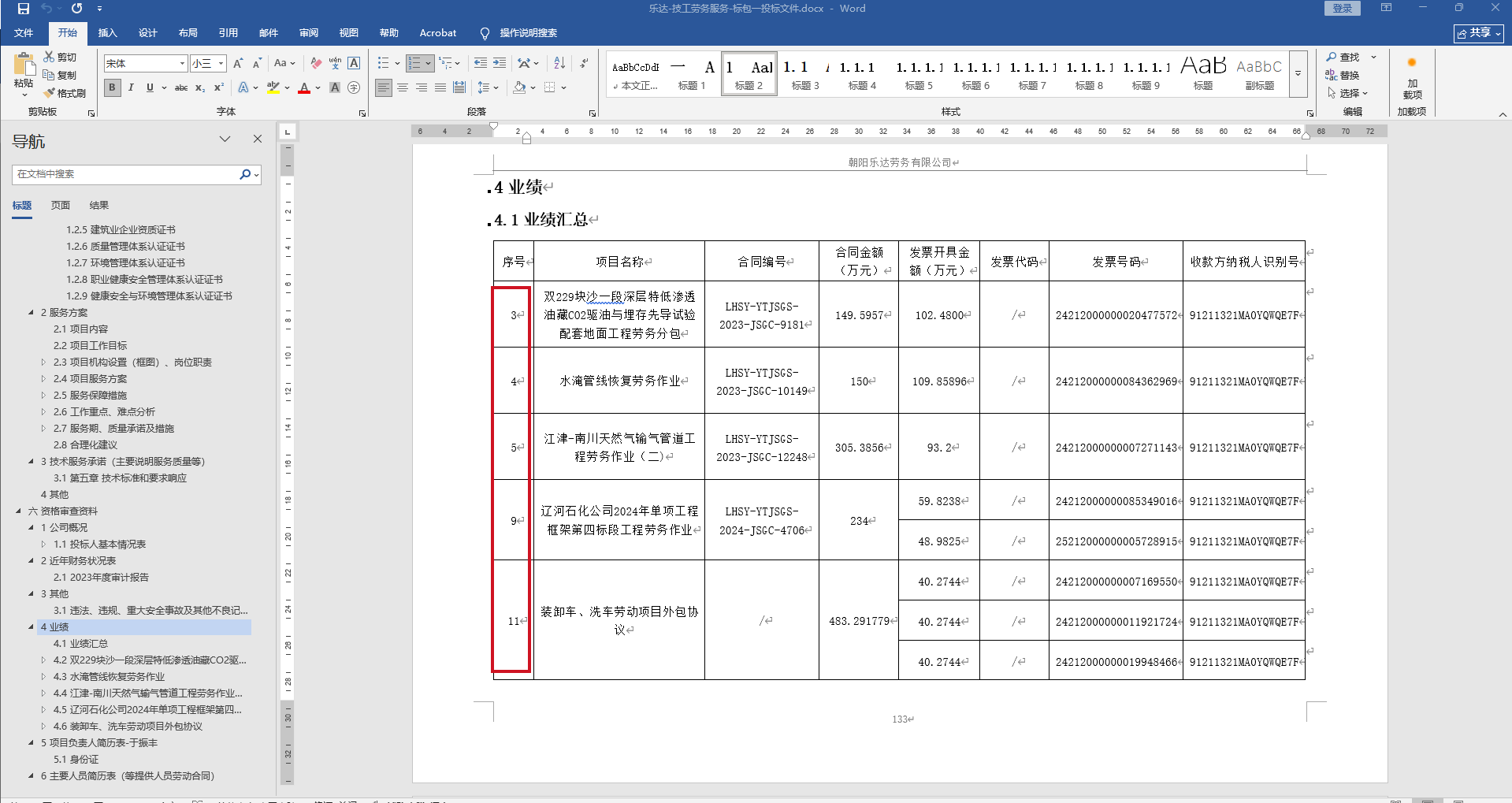Click the 共享 (Share) button
The width and height of the screenshot is (1512, 803).
tap(1478, 33)
